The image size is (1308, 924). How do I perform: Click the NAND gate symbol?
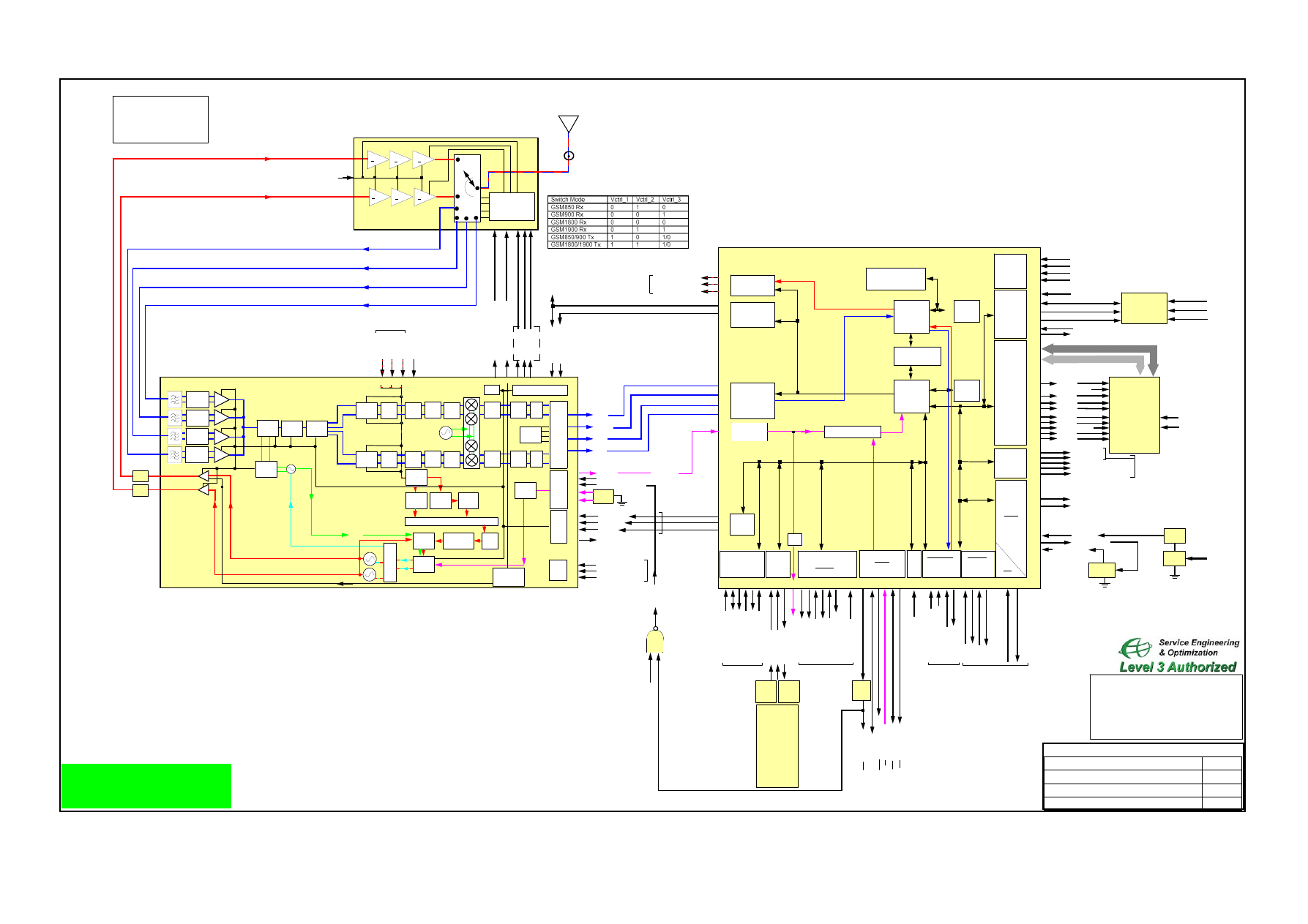tap(655, 642)
